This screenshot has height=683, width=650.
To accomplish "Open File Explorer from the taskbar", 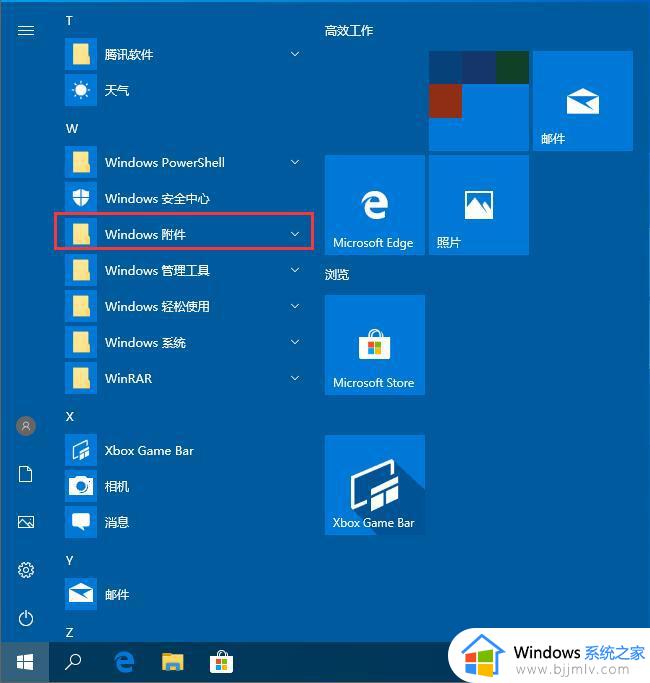I will tap(173, 662).
